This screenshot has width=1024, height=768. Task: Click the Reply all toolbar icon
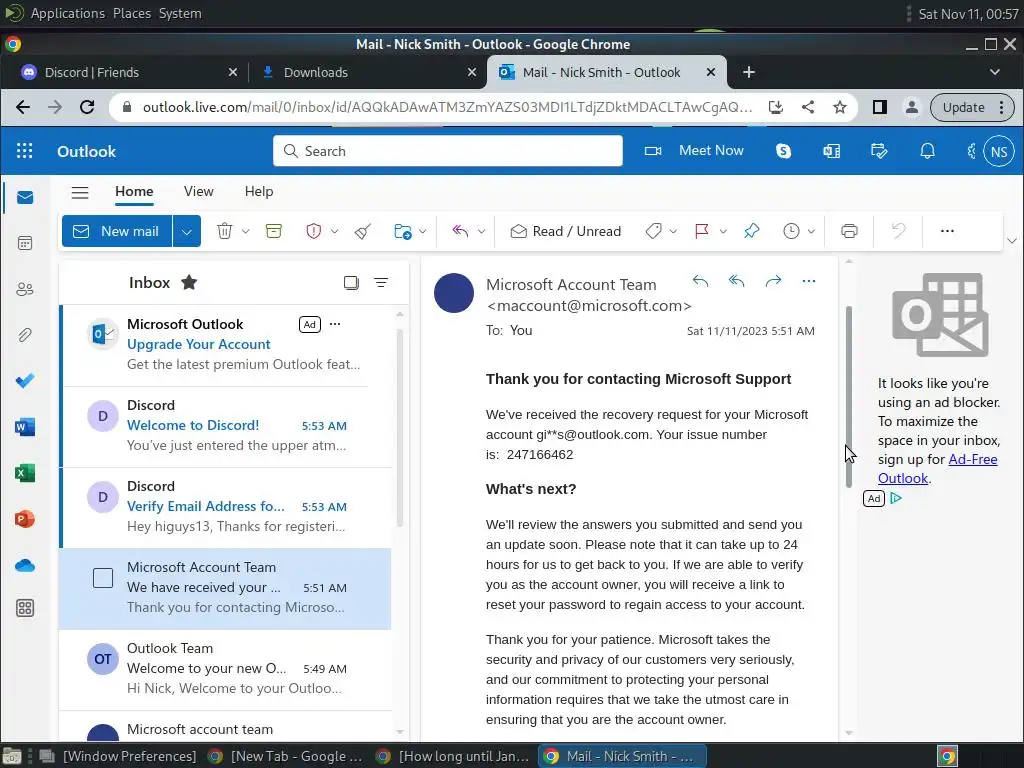point(460,231)
